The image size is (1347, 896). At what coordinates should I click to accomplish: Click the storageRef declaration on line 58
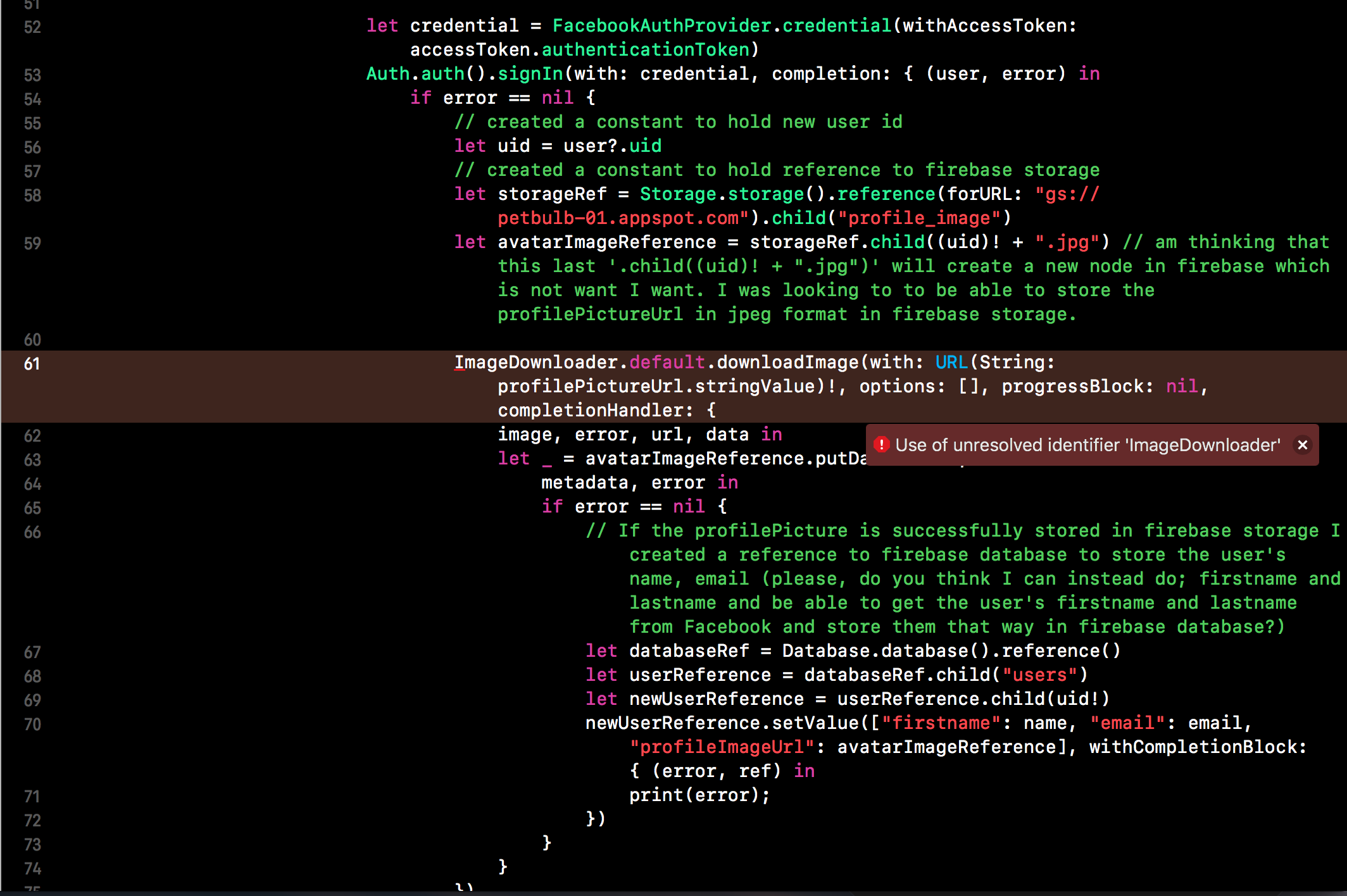click(x=552, y=194)
